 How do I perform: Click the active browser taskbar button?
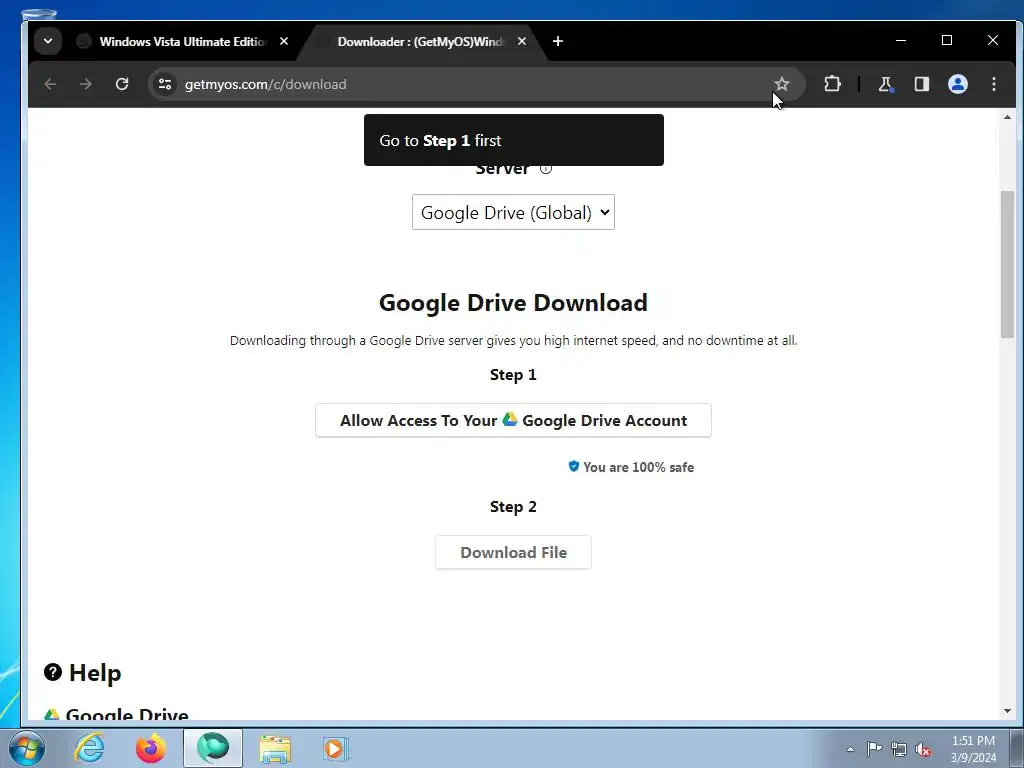point(213,748)
